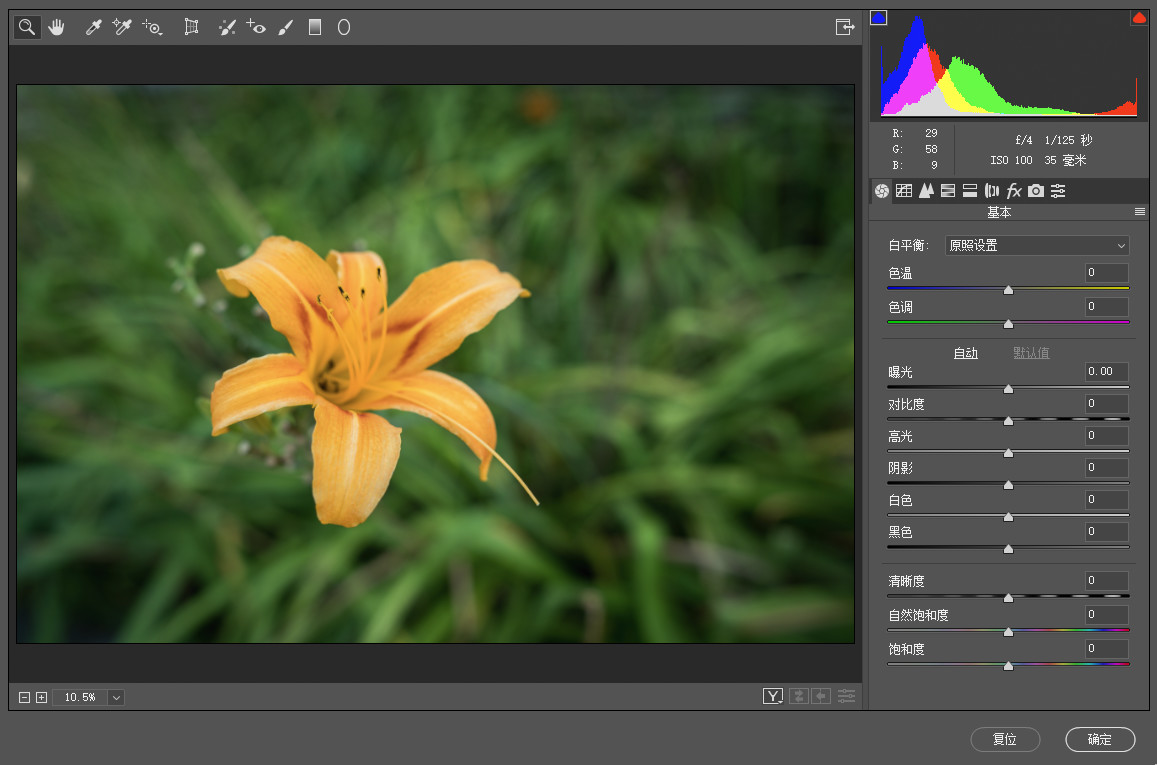1157x765 pixels.
Task: Expand the zoom level dropdown
Action: coord(116,697)
